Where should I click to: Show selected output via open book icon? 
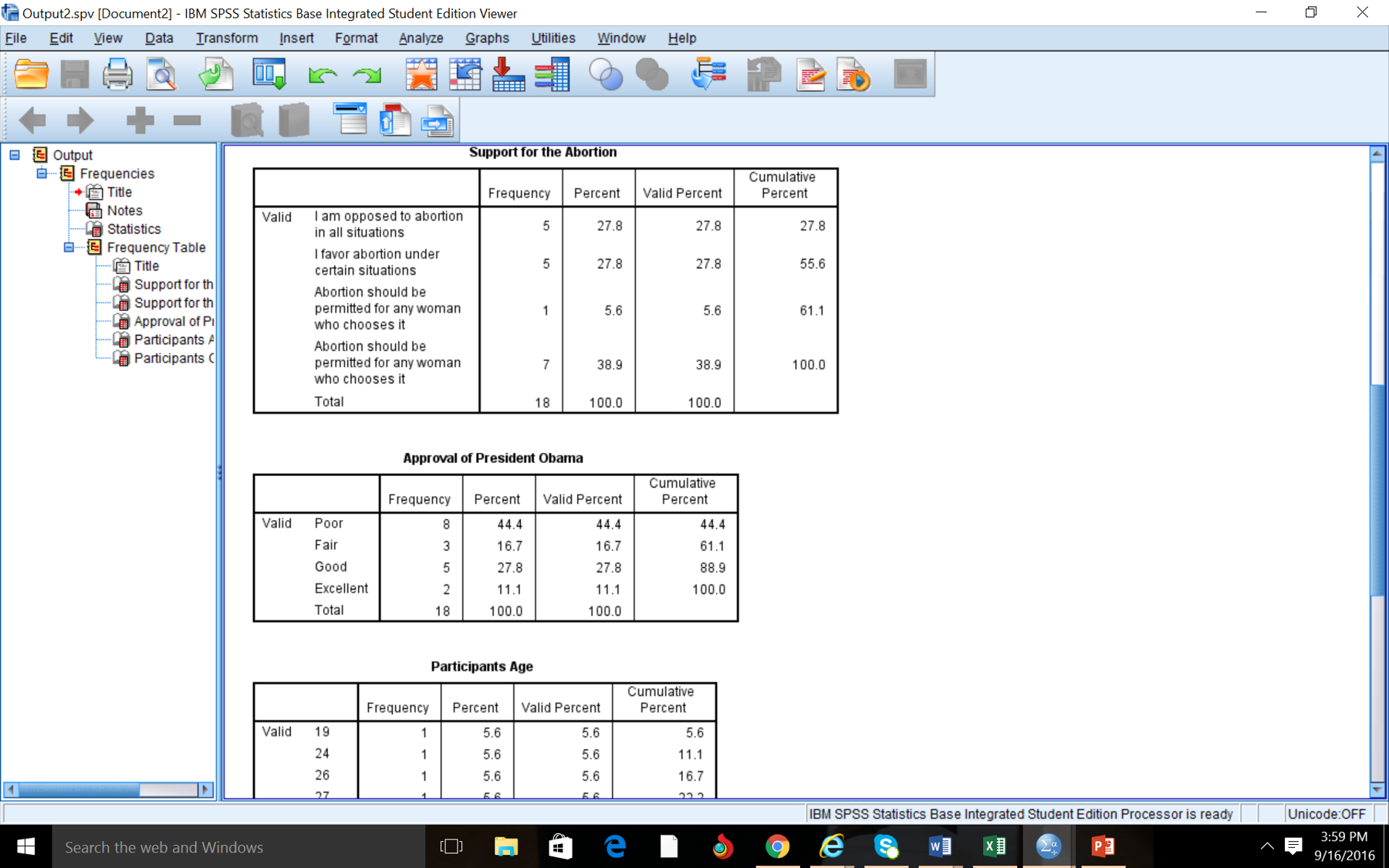click(247, 120)
